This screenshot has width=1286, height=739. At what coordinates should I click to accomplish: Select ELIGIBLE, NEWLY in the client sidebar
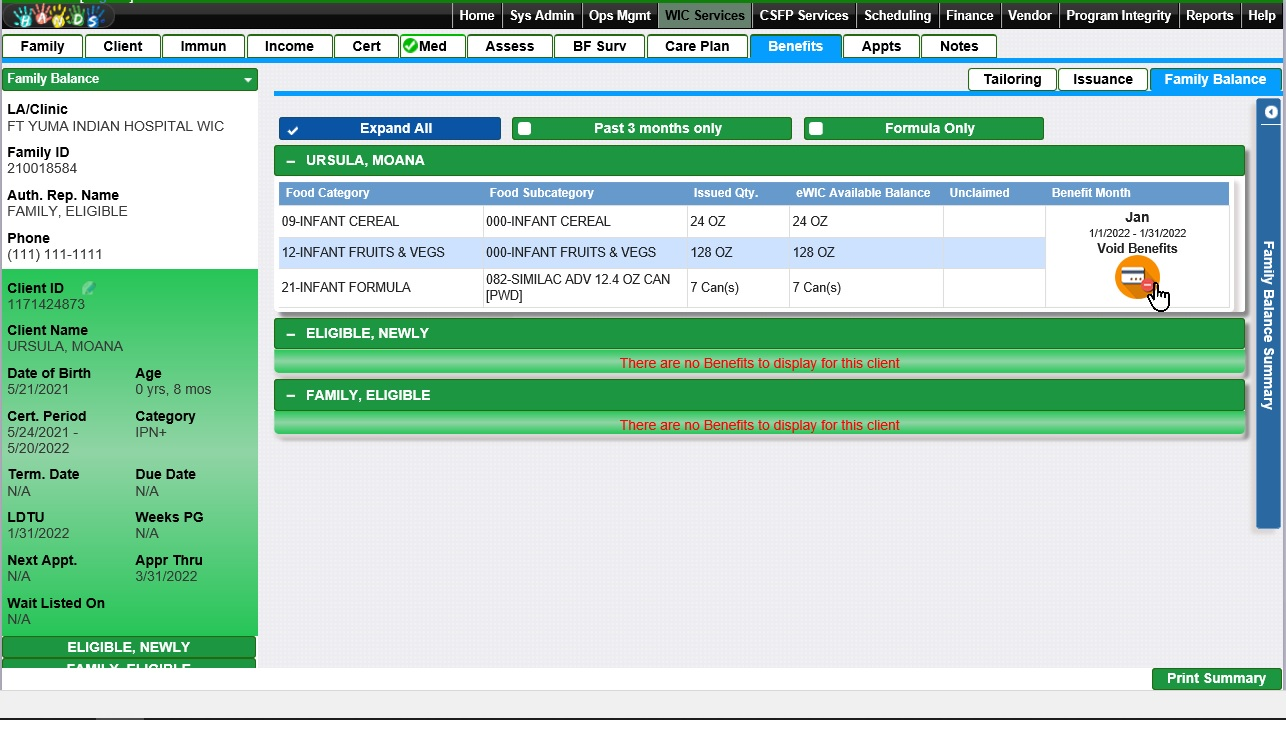129,647
